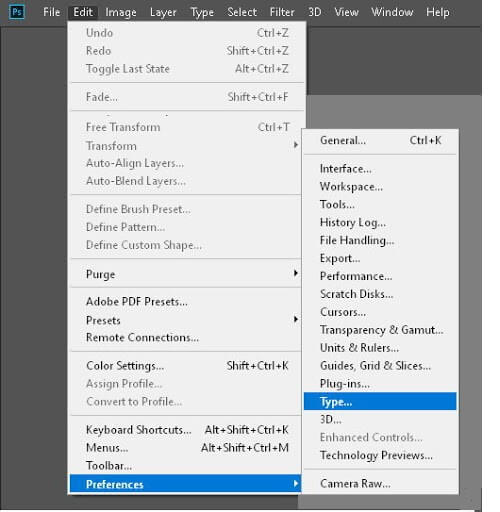
Task: Open Type preferences
Action: [x=380, y=401]
